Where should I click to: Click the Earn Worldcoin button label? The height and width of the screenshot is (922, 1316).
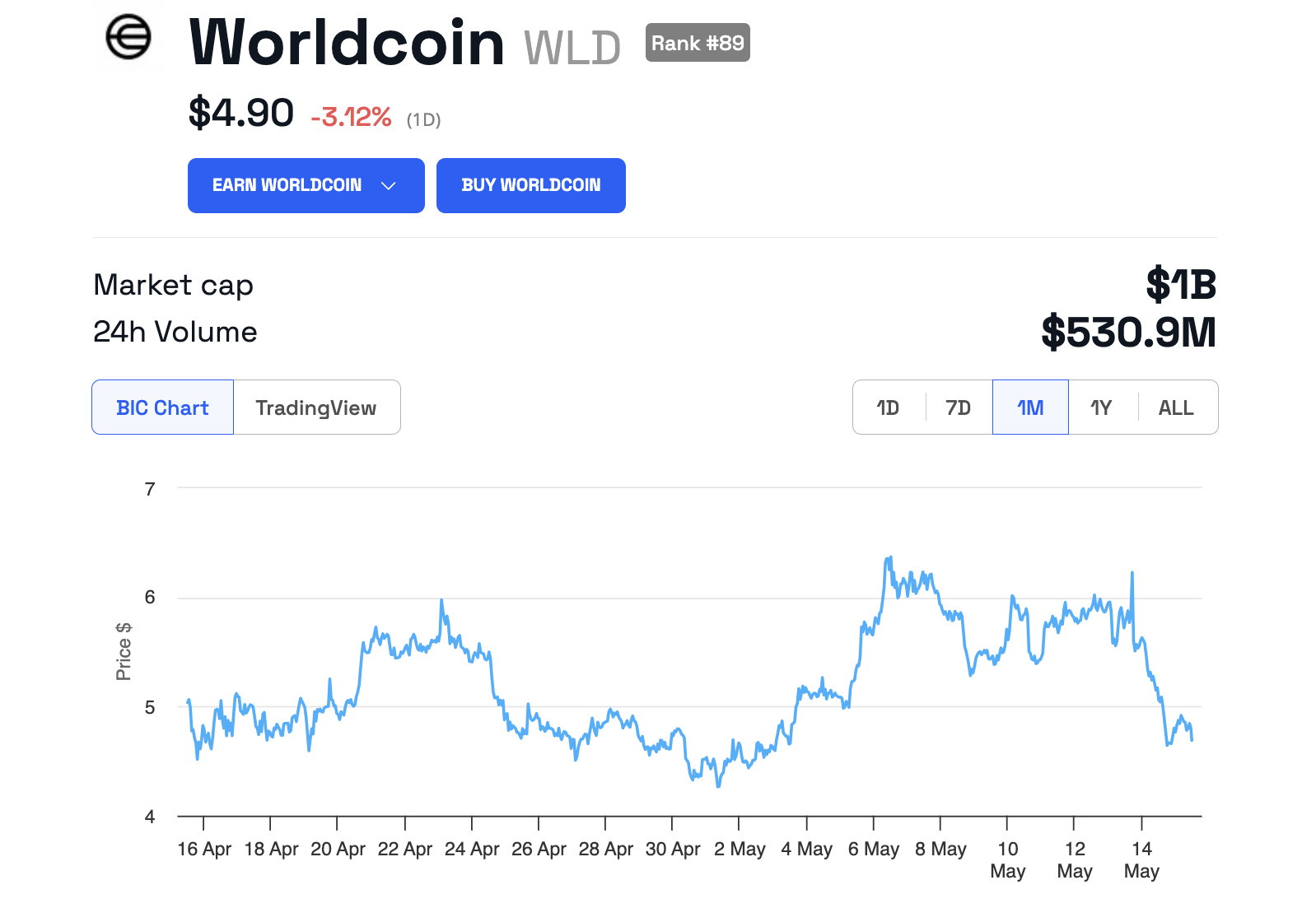[287, 186]
